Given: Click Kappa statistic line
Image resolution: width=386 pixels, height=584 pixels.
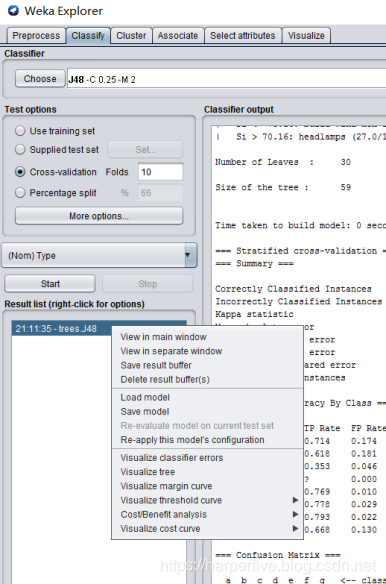Looking at the screenshot, I should pos(254,314).
